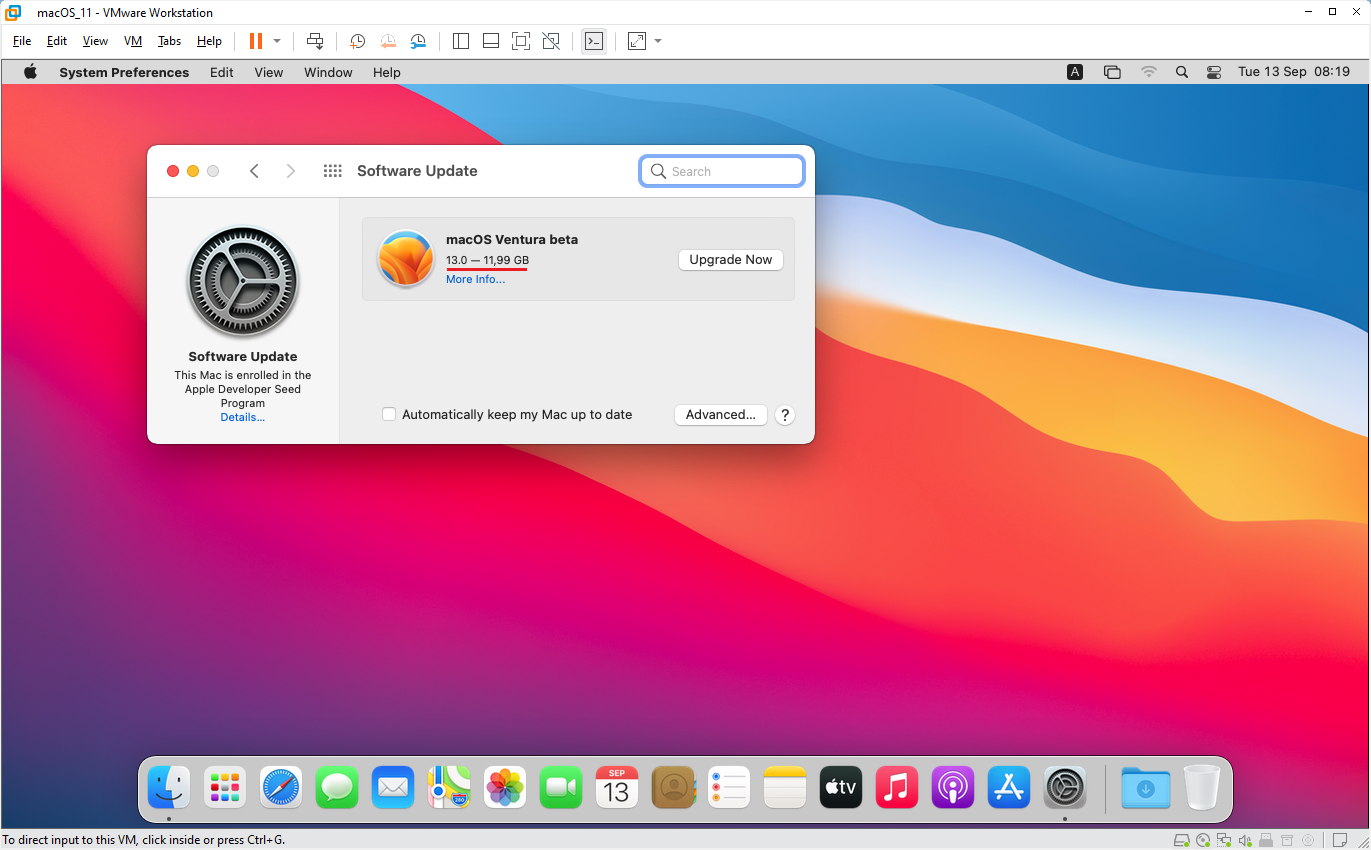The image size is (1371, 850).
Task: Pause the virtual machine from VMware toolbar
Action: click(256, 41)
